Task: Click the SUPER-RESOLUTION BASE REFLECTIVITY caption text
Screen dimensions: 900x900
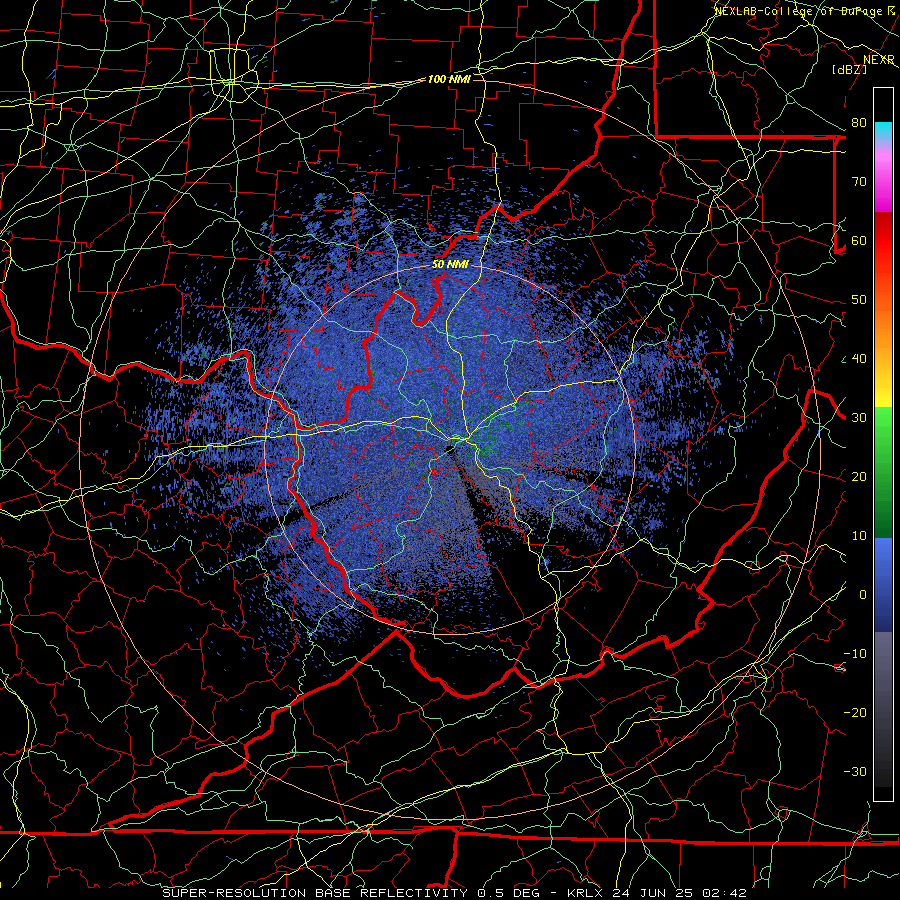Action: [315, 893]
